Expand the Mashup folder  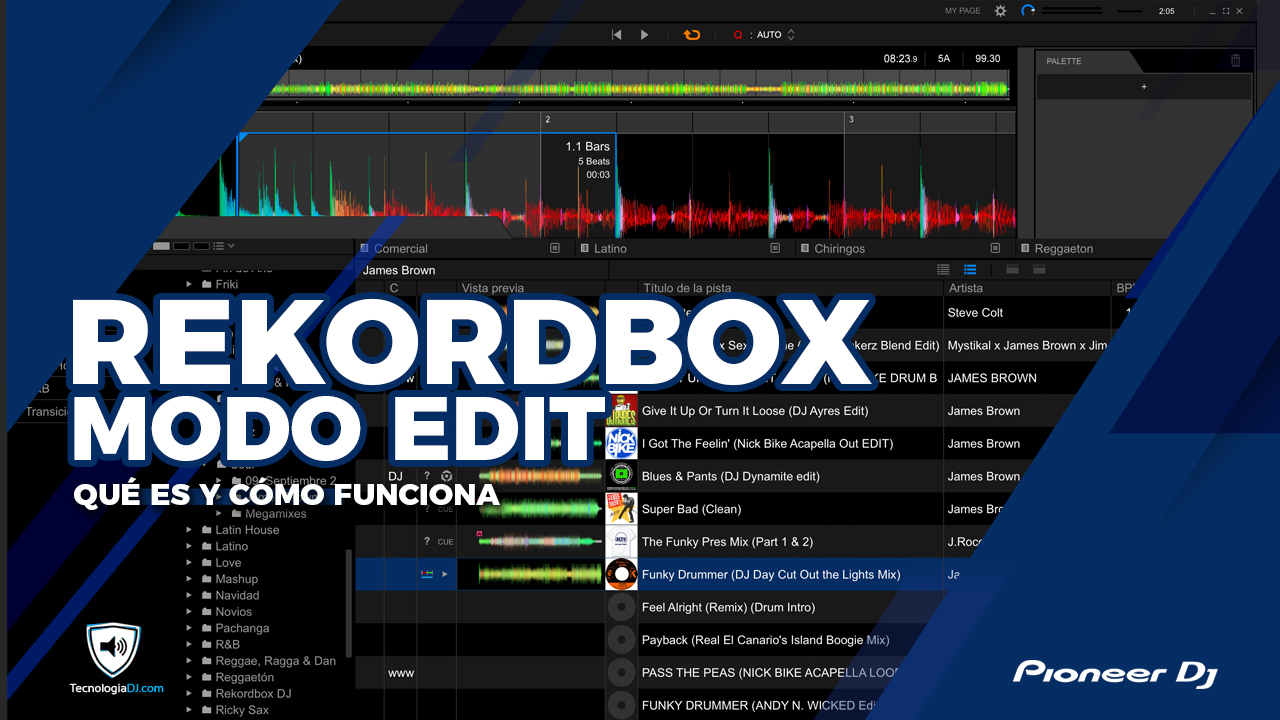point(189,579)
